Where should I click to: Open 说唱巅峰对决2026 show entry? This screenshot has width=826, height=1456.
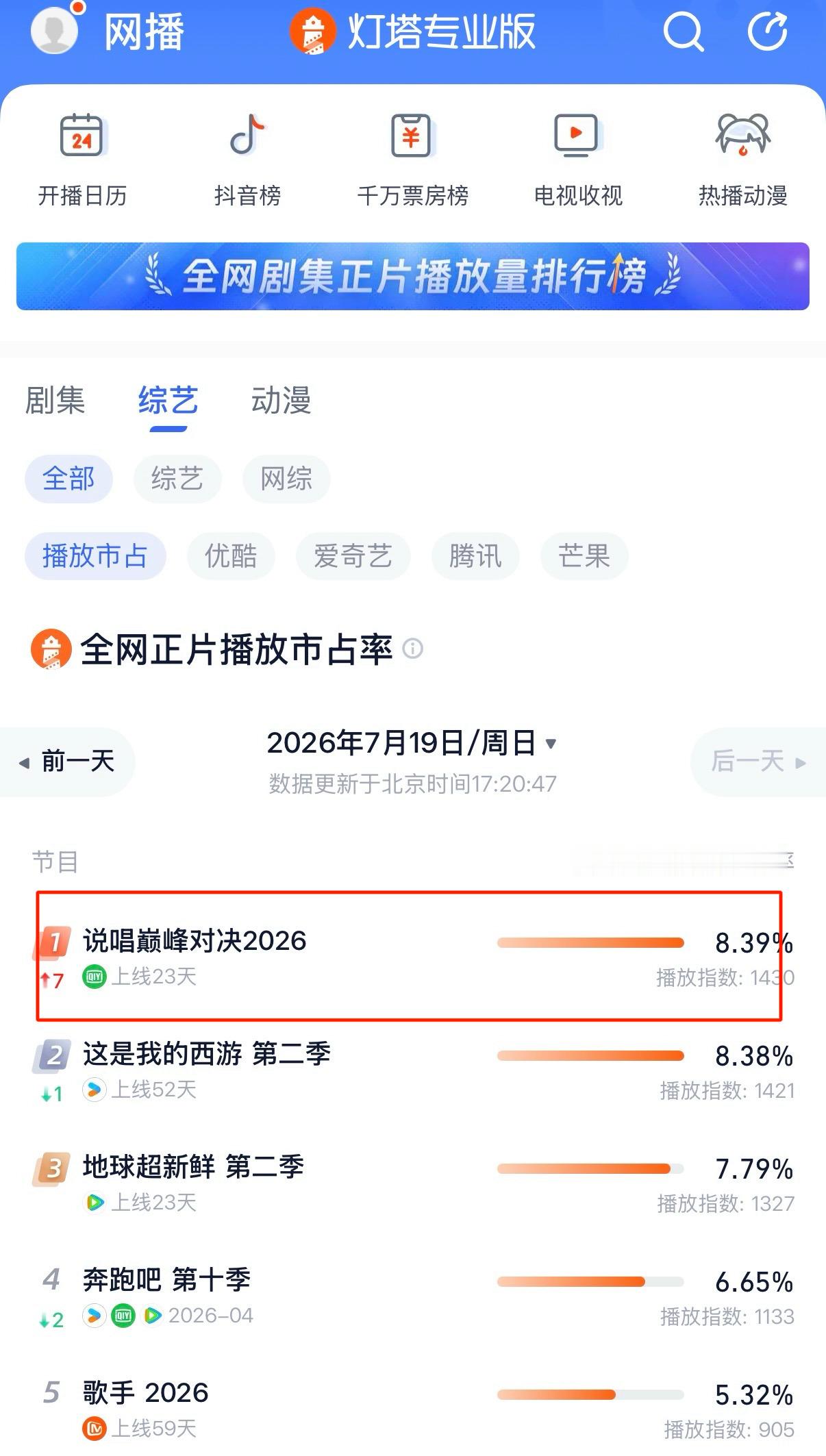[x=410, y=956]
